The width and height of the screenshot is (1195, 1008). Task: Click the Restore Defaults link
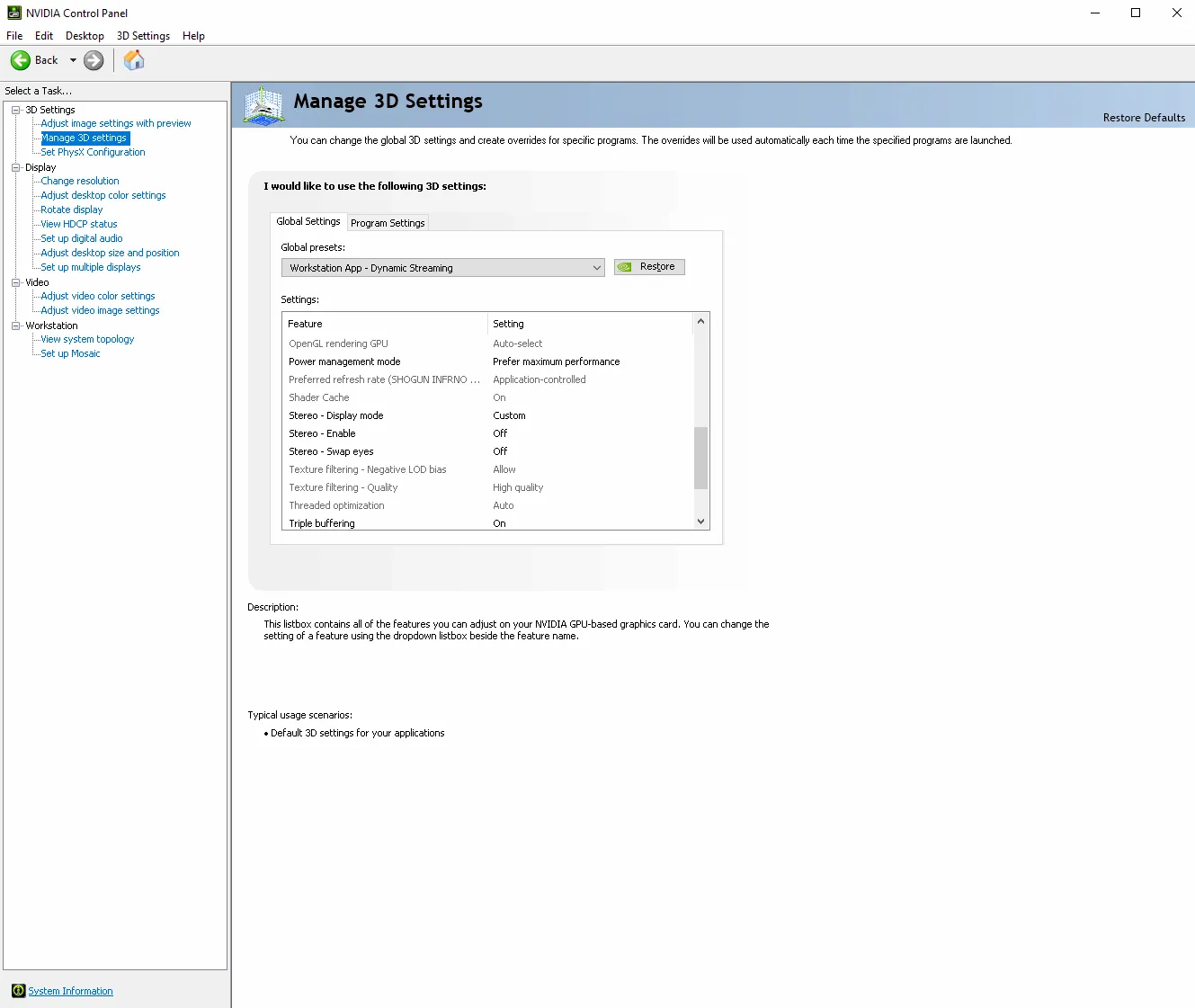1144,118
